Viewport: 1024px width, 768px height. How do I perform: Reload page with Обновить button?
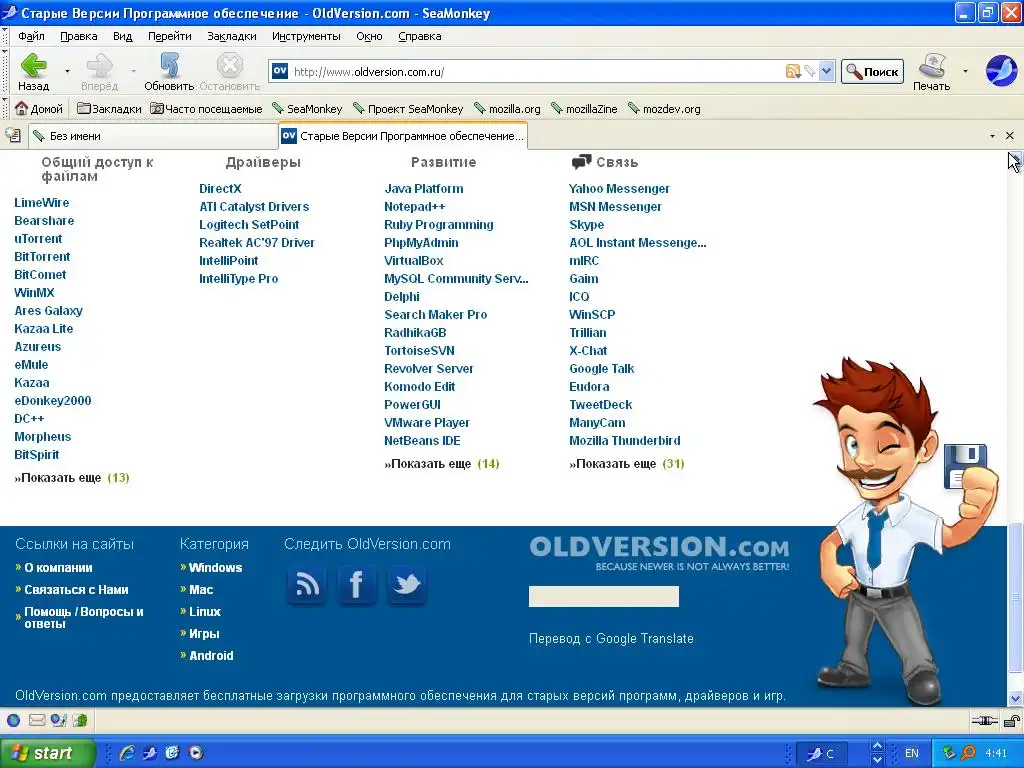coord(169,72)
